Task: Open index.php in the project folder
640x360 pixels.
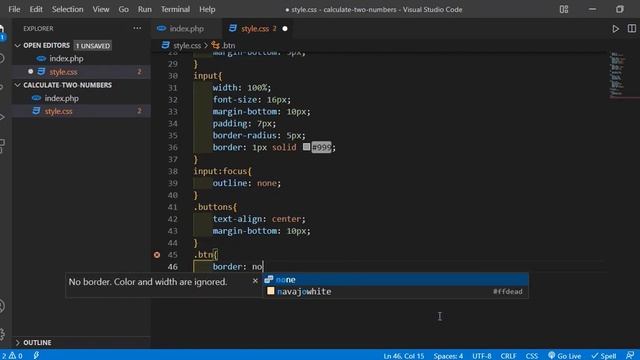Action: (x=61, y=98)
